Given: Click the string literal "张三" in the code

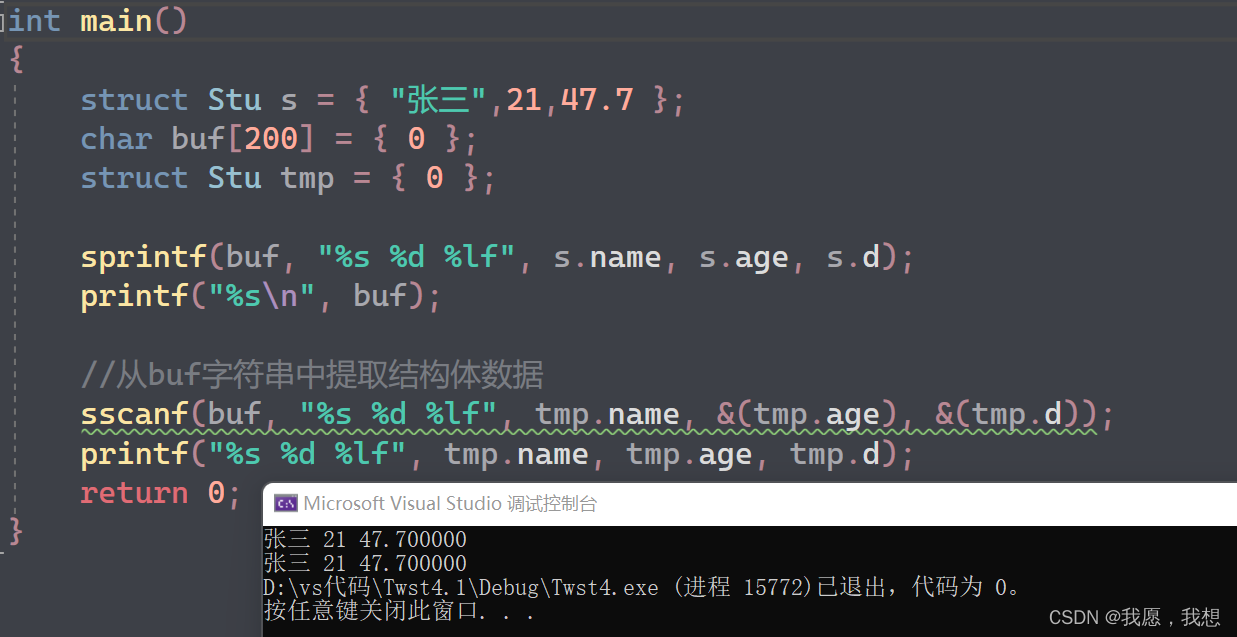Looking at the screenshot, I should point(438,99).
